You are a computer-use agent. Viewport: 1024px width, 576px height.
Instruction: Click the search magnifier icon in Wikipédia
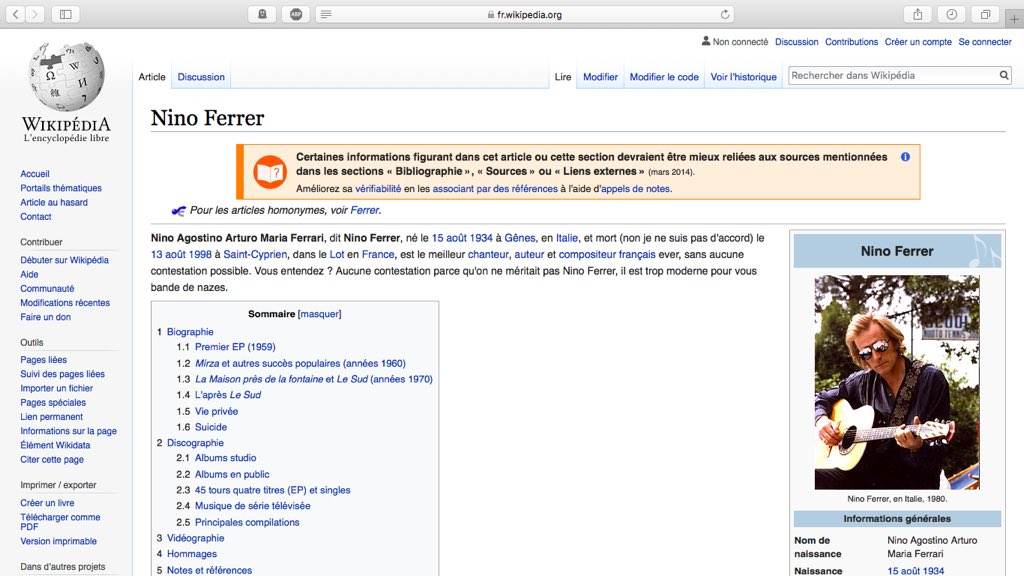click(1004, 76)
